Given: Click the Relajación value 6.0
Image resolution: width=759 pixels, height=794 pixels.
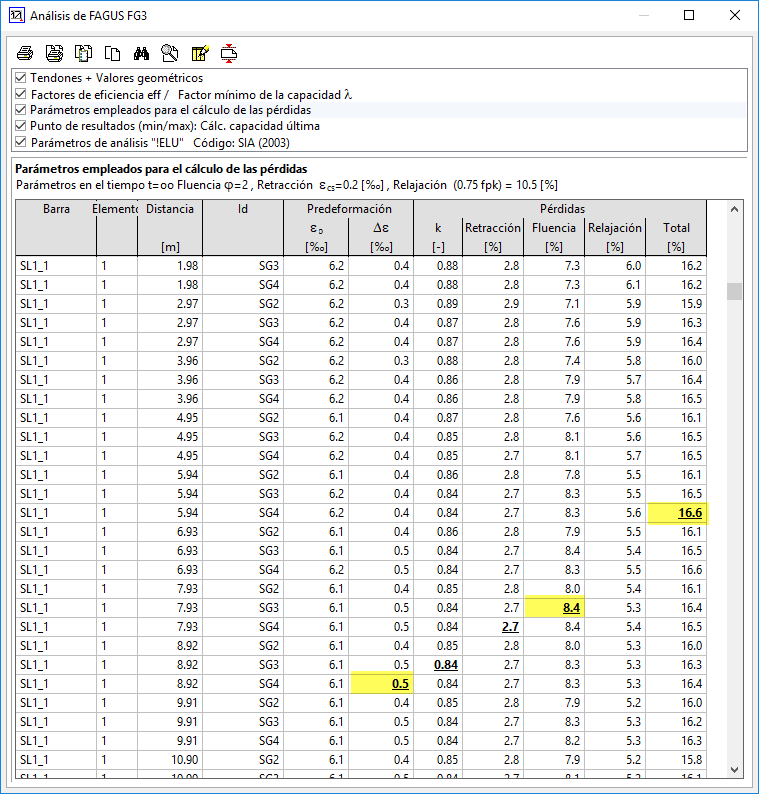Looking at the screenshot, I should pyautogui.click(x=633, y=266).
